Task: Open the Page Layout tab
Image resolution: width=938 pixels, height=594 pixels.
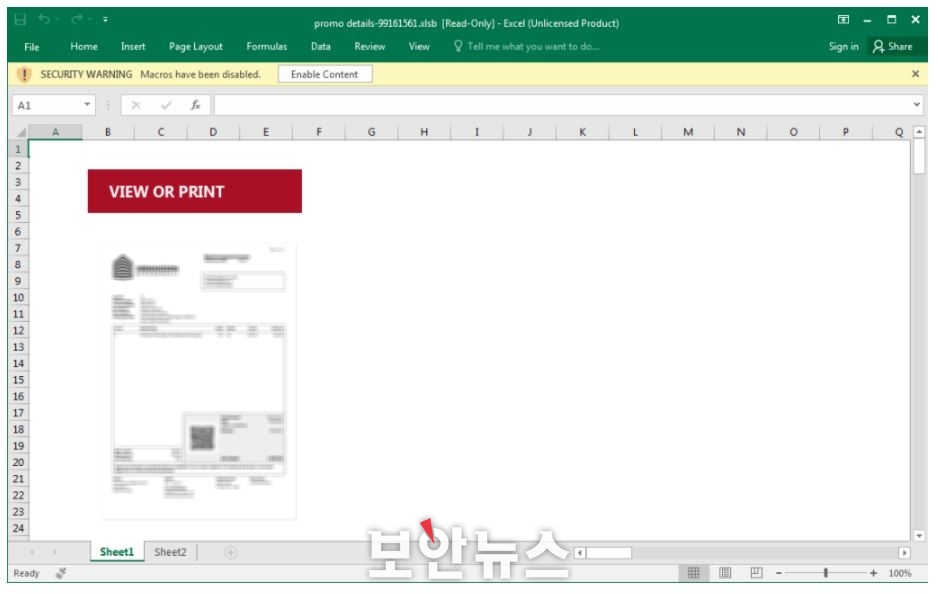Action: click(196, 47)
